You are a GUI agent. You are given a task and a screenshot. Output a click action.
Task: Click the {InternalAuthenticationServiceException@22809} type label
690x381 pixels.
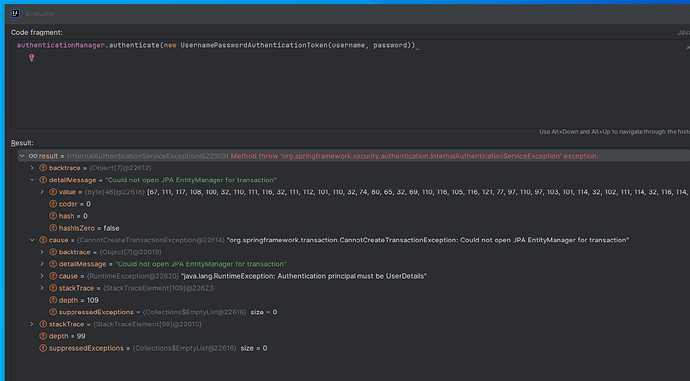click(x=147, y=156)
